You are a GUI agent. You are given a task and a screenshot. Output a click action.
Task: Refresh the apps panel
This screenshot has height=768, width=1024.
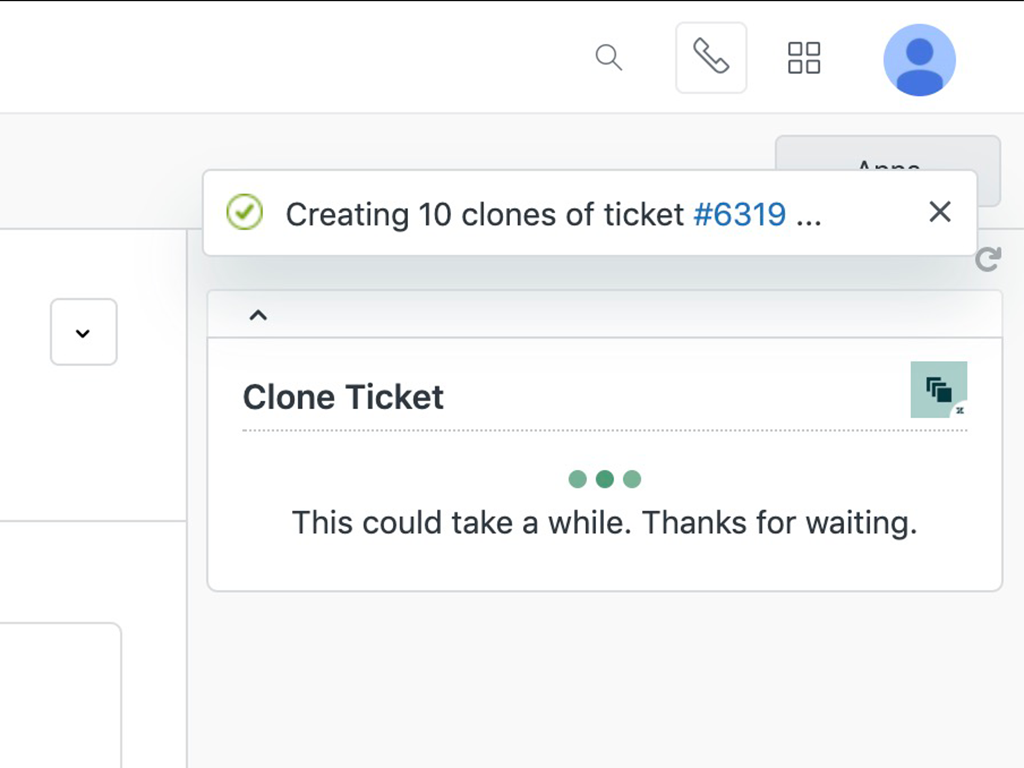point(988,260)
